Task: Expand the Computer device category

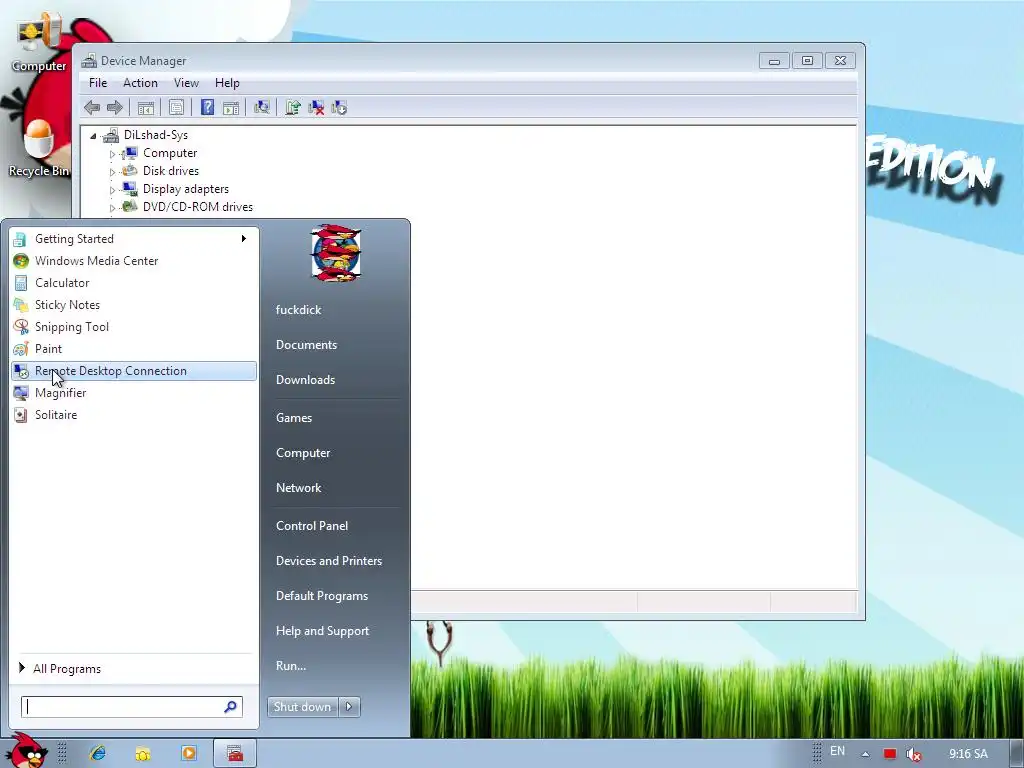Action: [112, 154]
